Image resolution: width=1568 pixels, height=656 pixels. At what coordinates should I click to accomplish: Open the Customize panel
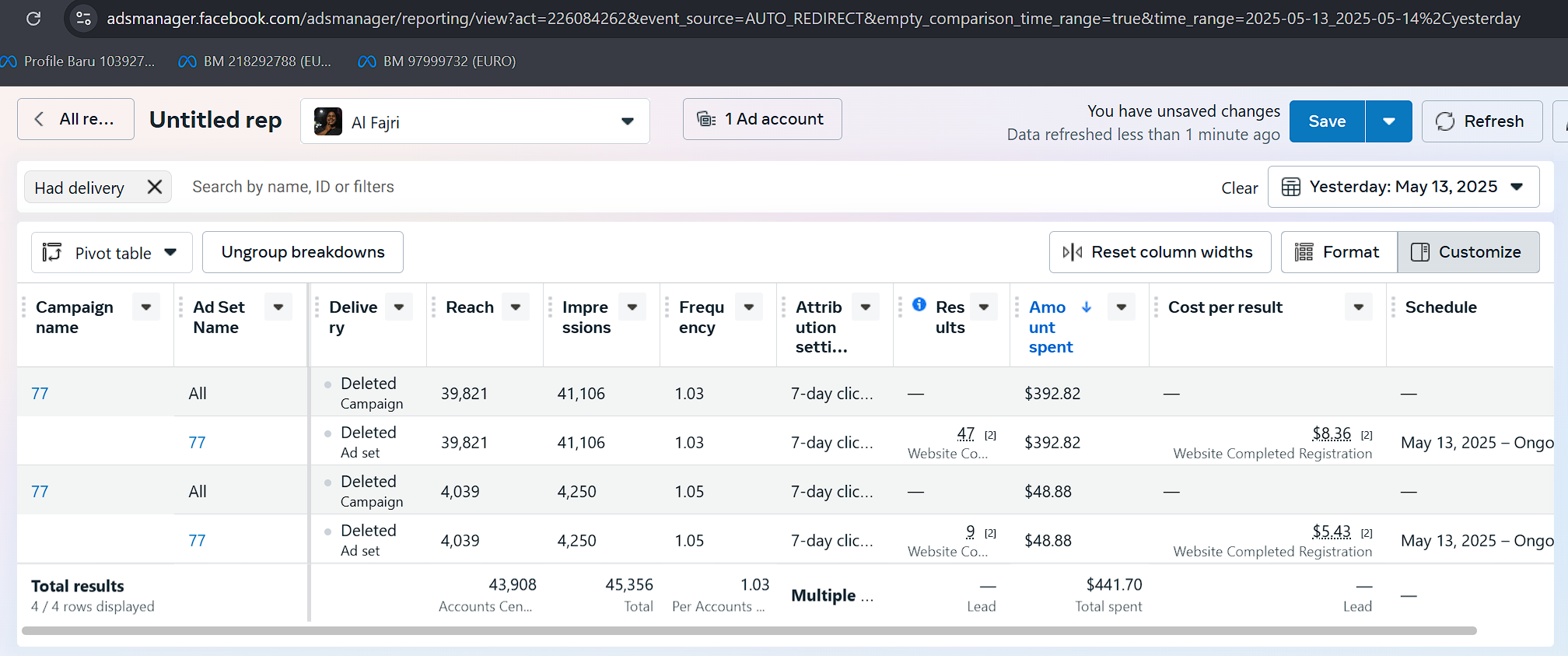[1468, 252]
